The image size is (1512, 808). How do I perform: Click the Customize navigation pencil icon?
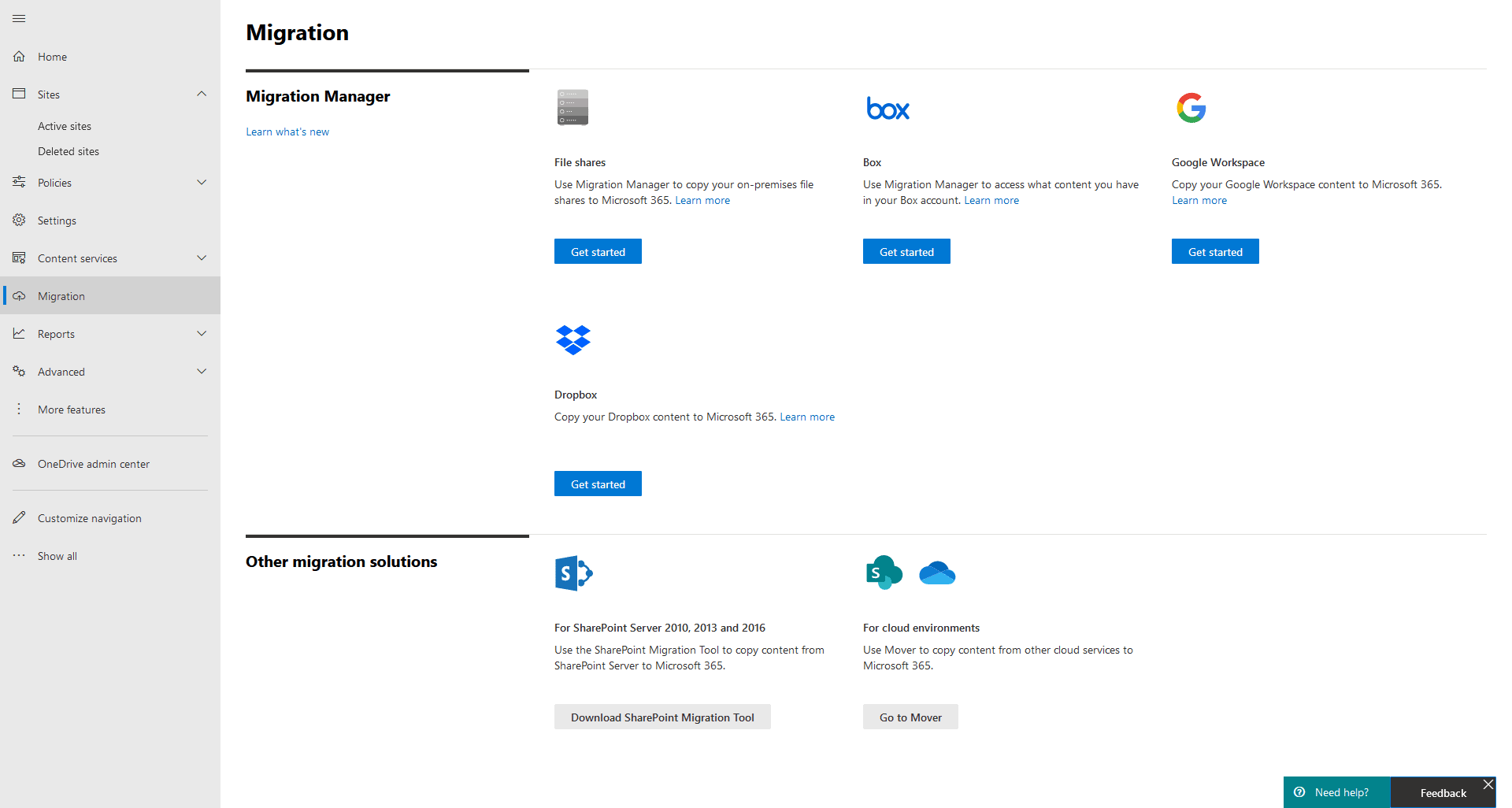(x=19, y=517)
